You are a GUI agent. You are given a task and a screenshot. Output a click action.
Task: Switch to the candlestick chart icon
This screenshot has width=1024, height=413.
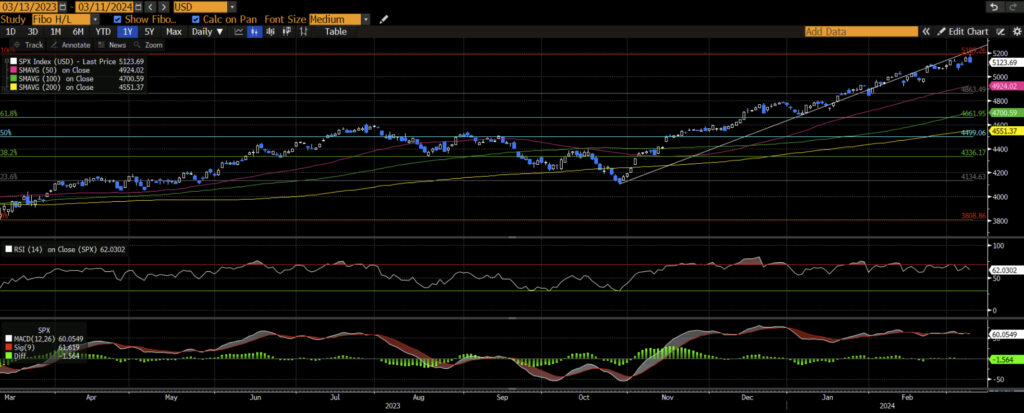click(x=254, y=32)
